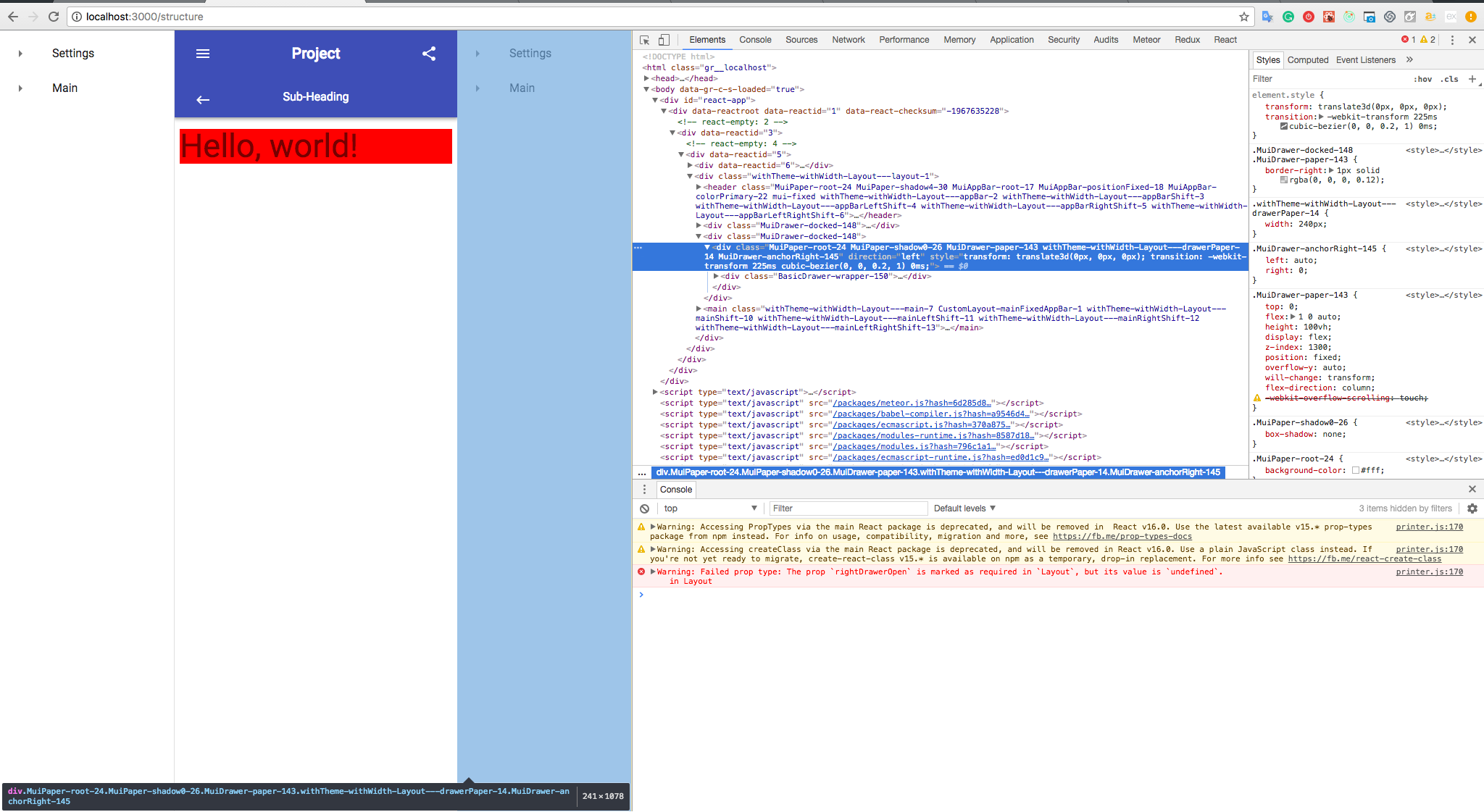1484x812 pixels.
Task: Click the rgba border color swatch
Action: tap(1284, 180)
